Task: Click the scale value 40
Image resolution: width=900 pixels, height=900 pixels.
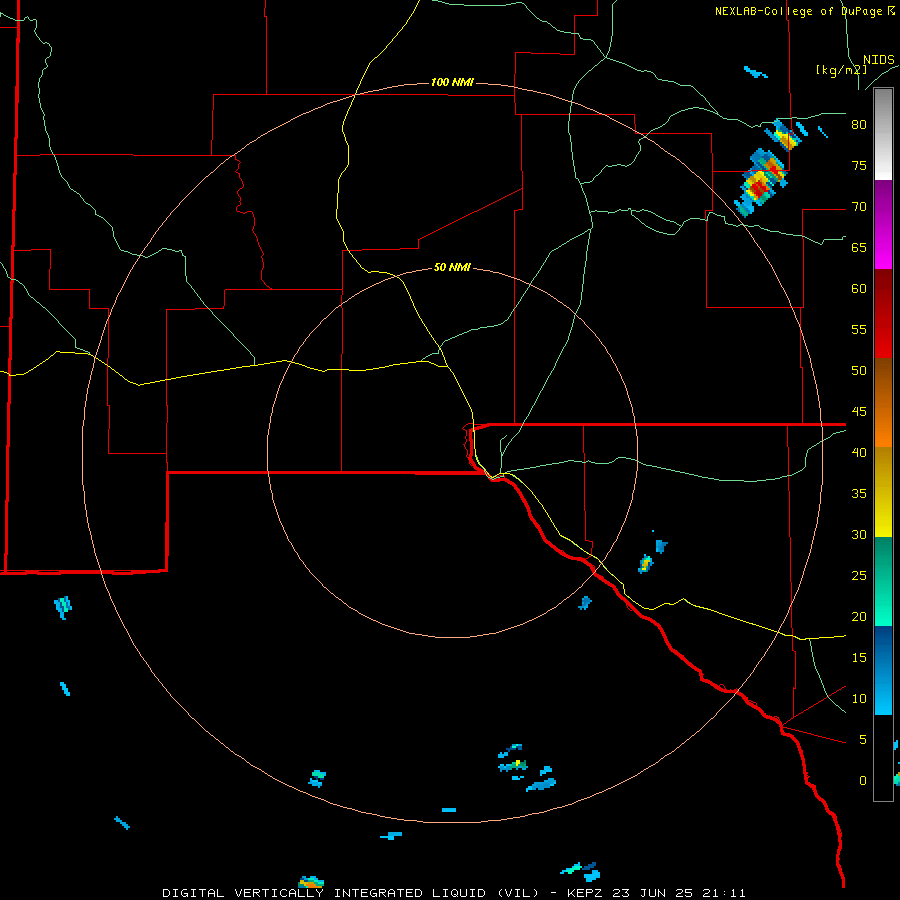Action: [859, 452]
